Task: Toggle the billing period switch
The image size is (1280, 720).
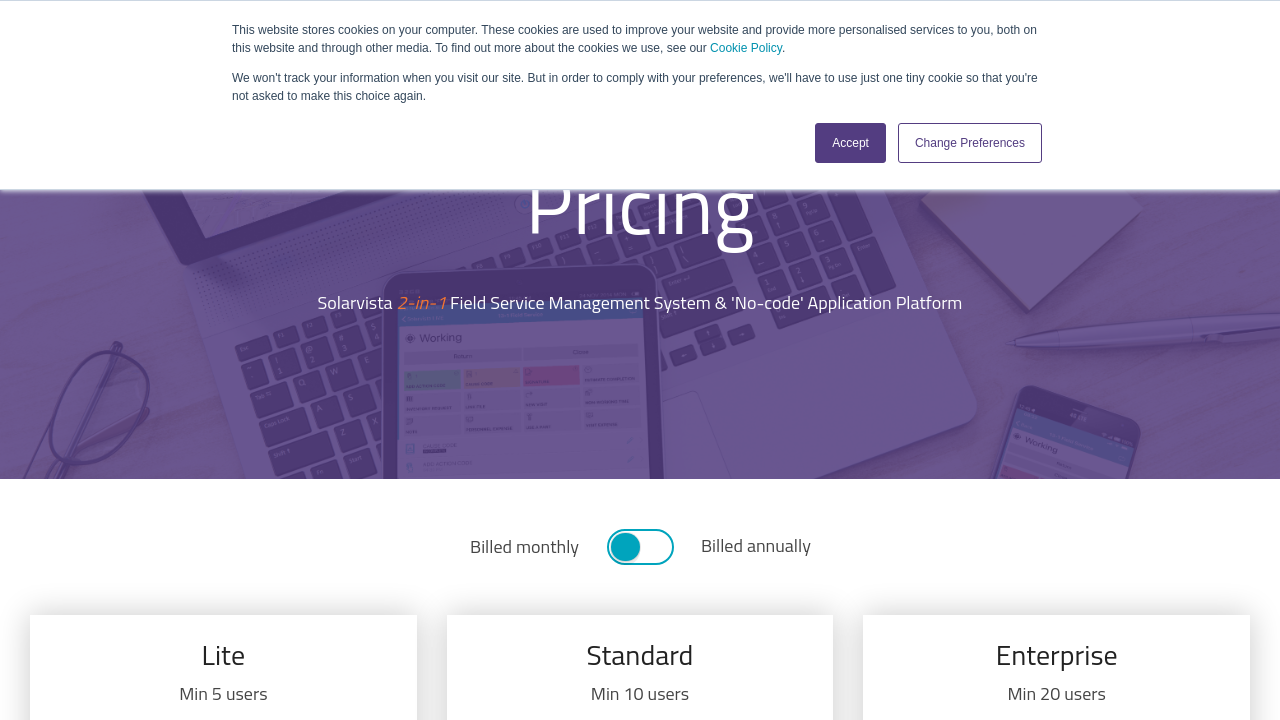Action: (640, 547)
